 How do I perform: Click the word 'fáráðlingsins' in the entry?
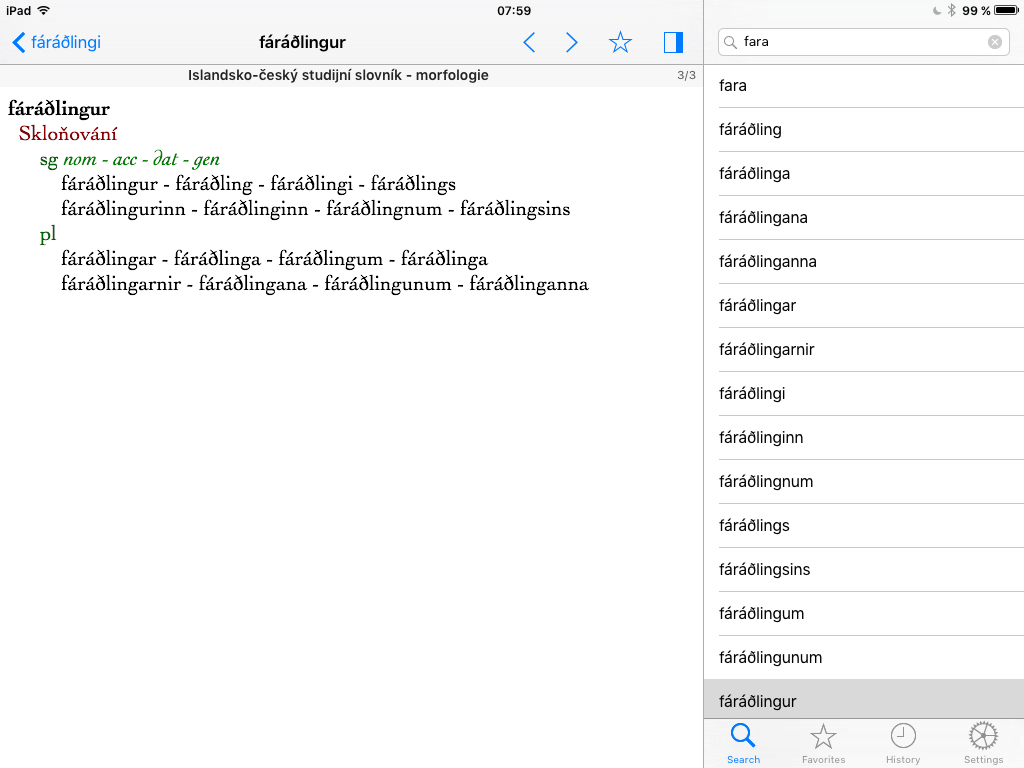(x=515, y=210)
